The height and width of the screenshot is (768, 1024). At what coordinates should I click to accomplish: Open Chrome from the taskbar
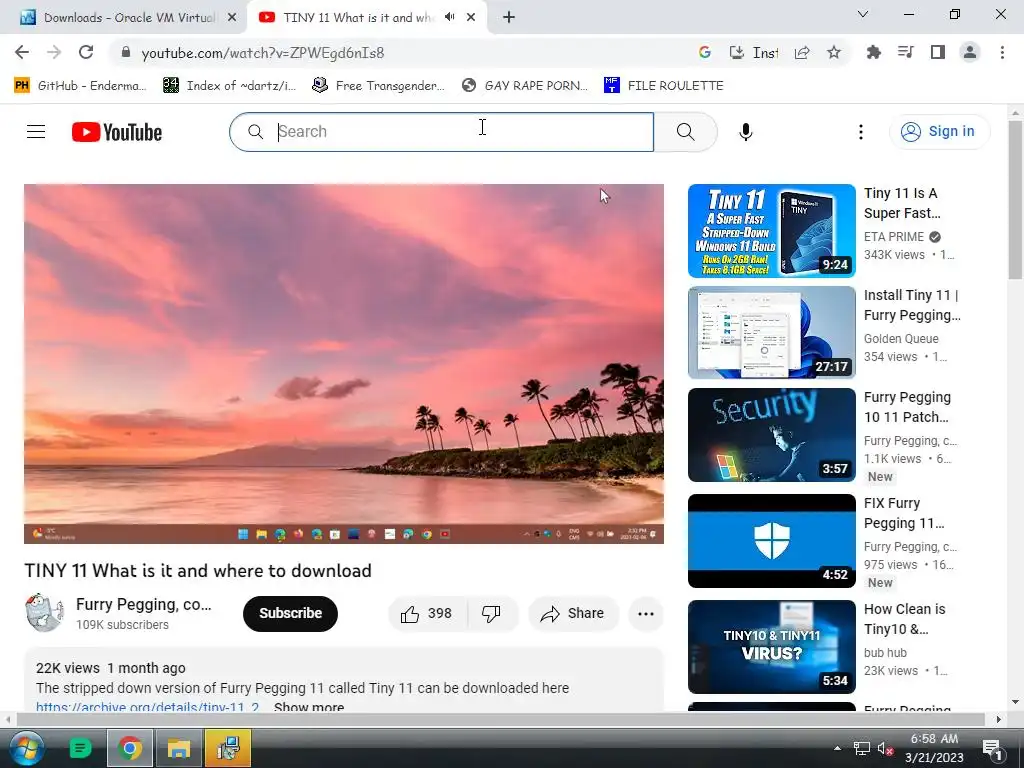129,748
